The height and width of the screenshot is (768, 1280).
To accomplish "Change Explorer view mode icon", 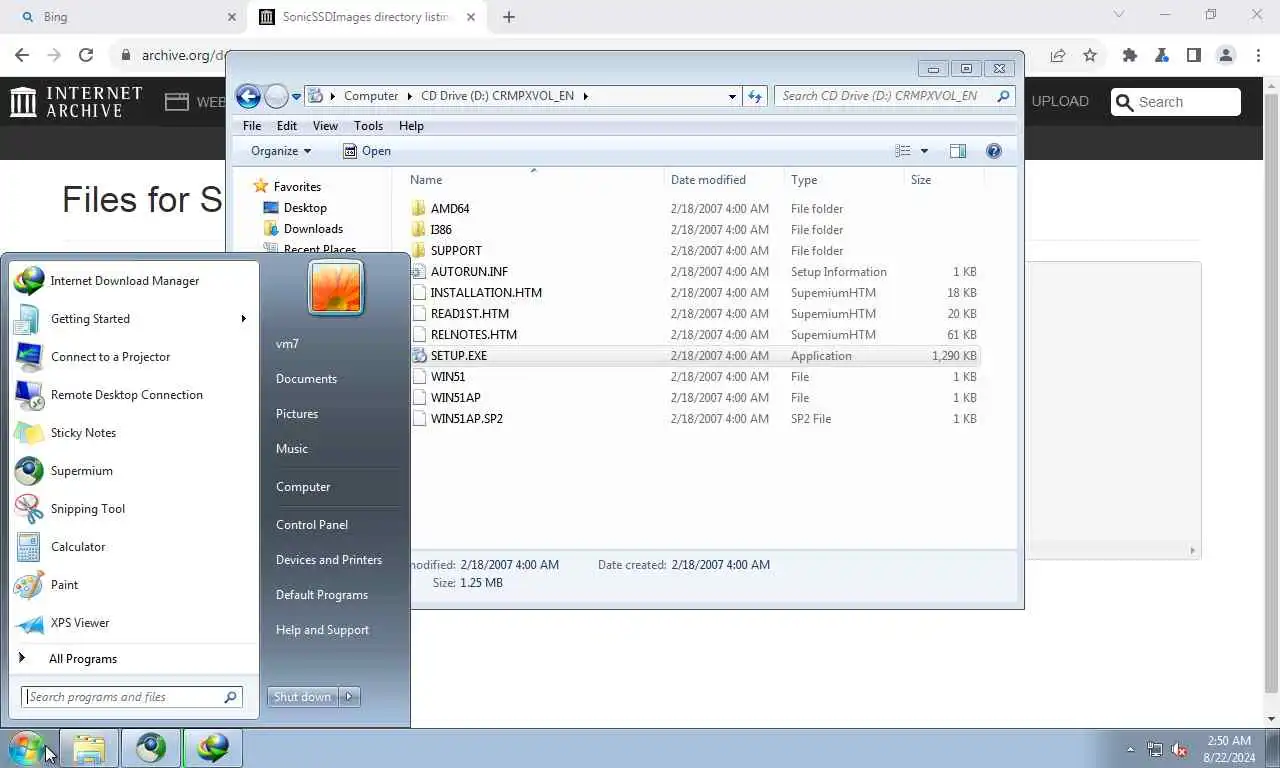I will 903,151.
